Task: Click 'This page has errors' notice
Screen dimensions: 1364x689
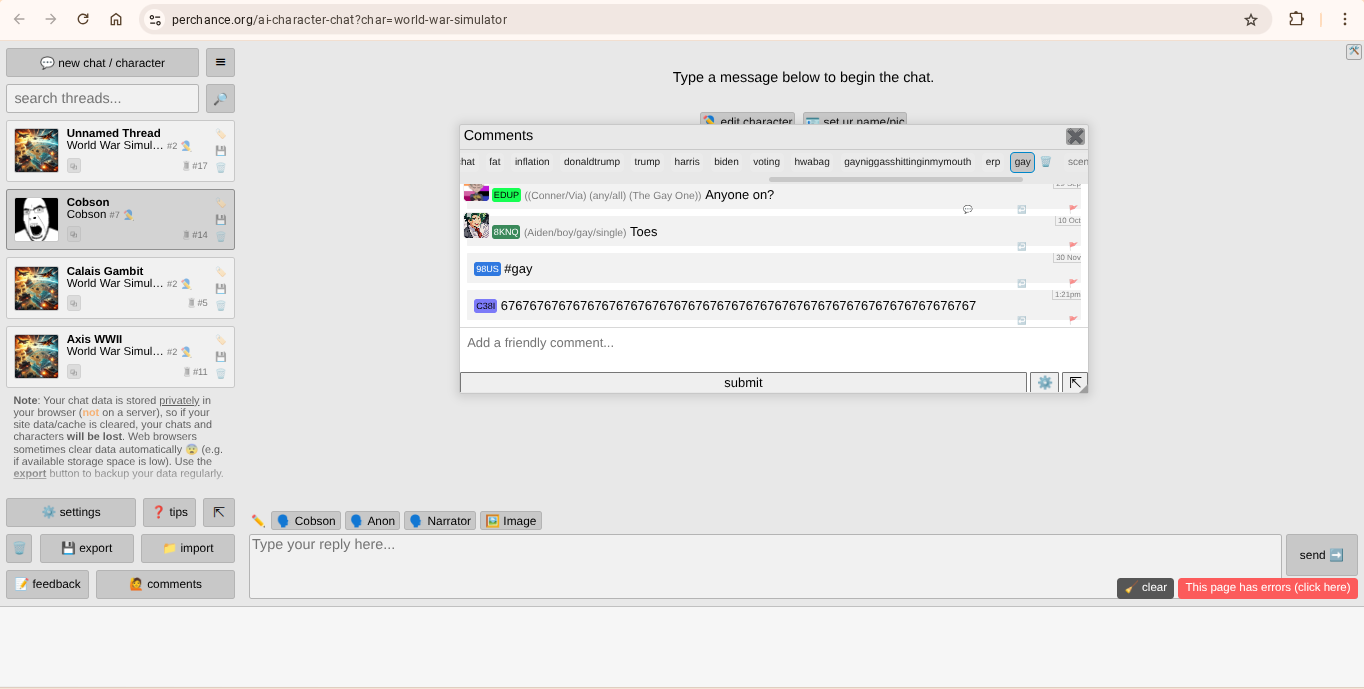Action: tap(1267, 588)
